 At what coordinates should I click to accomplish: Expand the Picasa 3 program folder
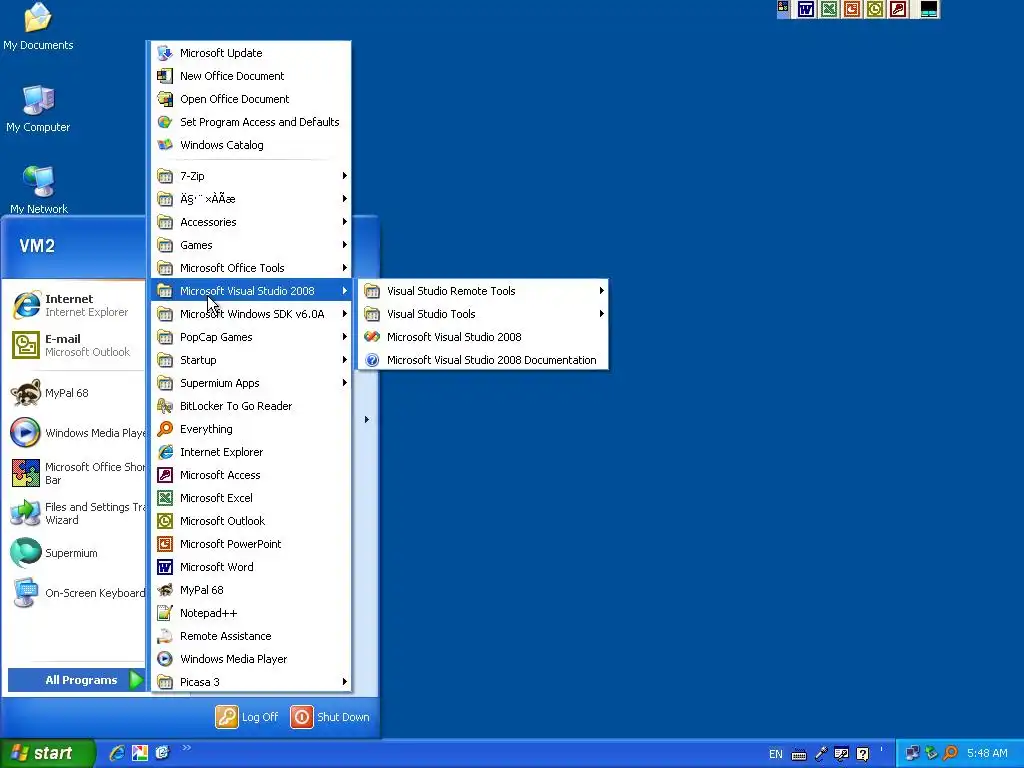point(251,682)
